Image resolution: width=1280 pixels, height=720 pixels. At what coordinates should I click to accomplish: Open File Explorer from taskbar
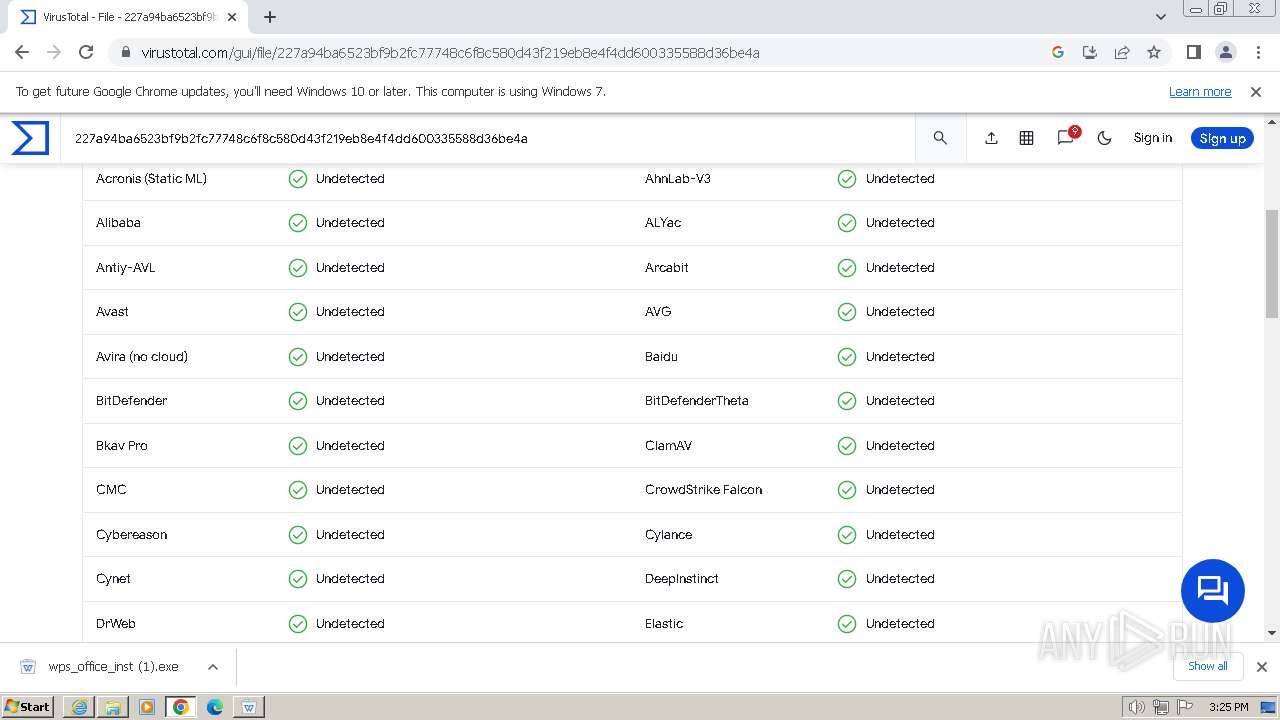[x=113, y=706]
